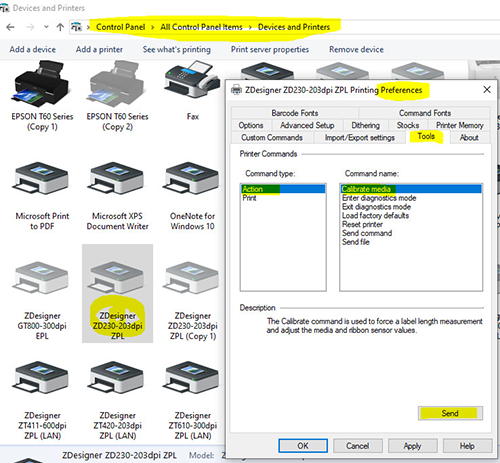Screen dimensions: 500x463
Task: Switch to the Advanced Setup tab
Action: 307,125
